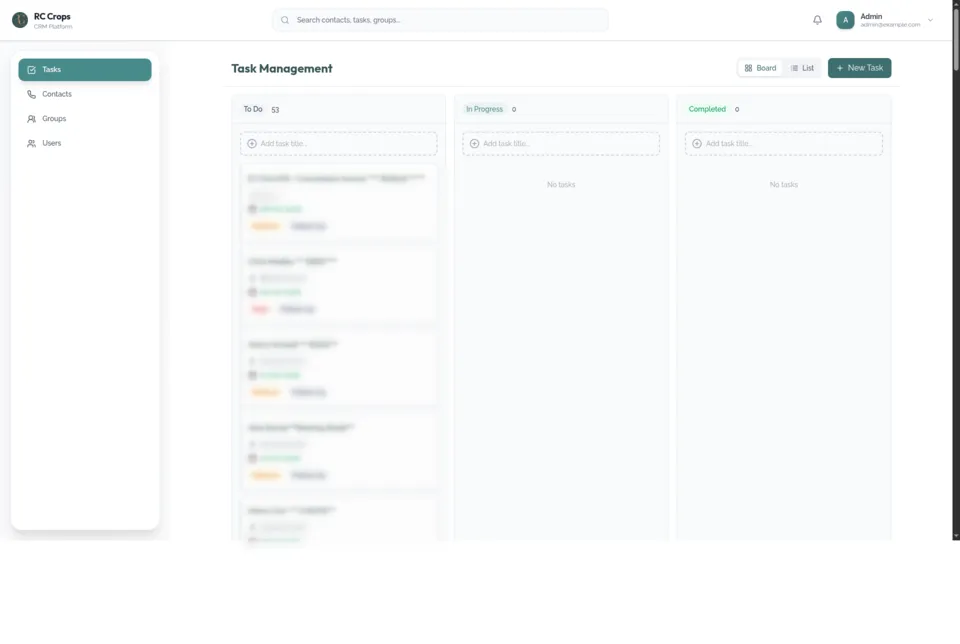Click plus icon in Completed add field
Screen dimensions: 960x644
click(x=697, y=144)
